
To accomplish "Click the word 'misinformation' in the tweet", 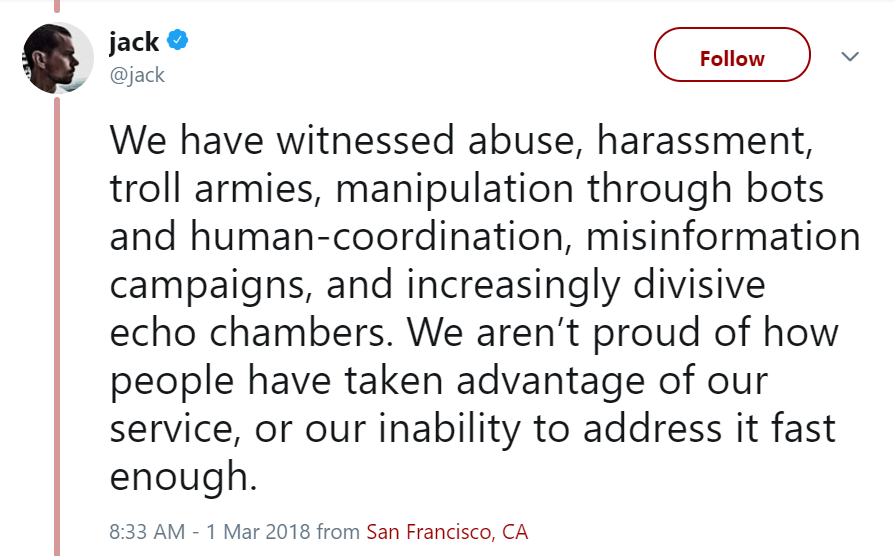I will [x=723, y=236].
